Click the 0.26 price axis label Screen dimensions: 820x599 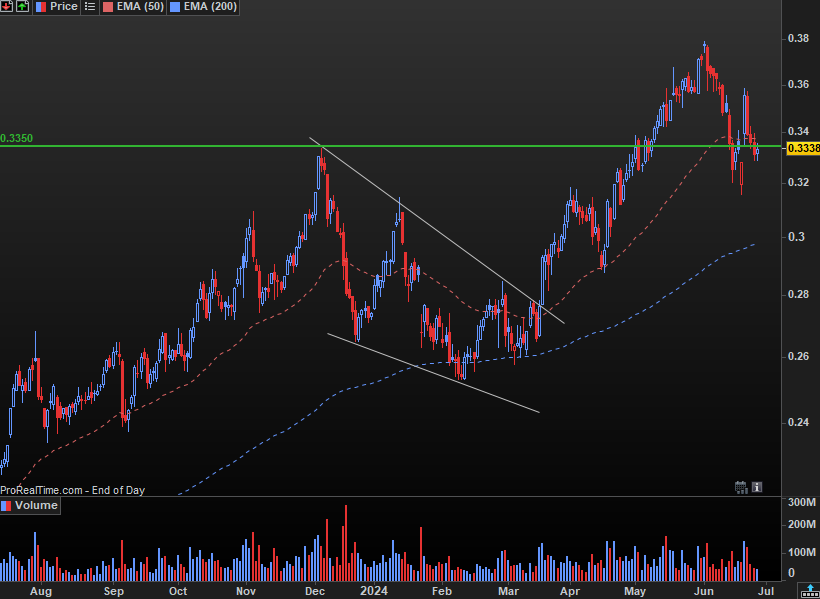[x=798, y=356]
